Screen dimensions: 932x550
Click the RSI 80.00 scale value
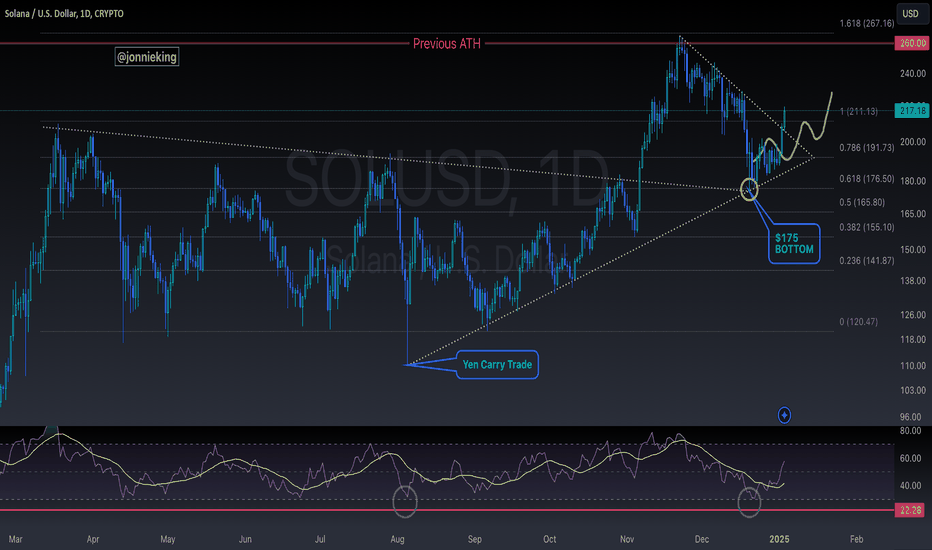tap(911, 430)
